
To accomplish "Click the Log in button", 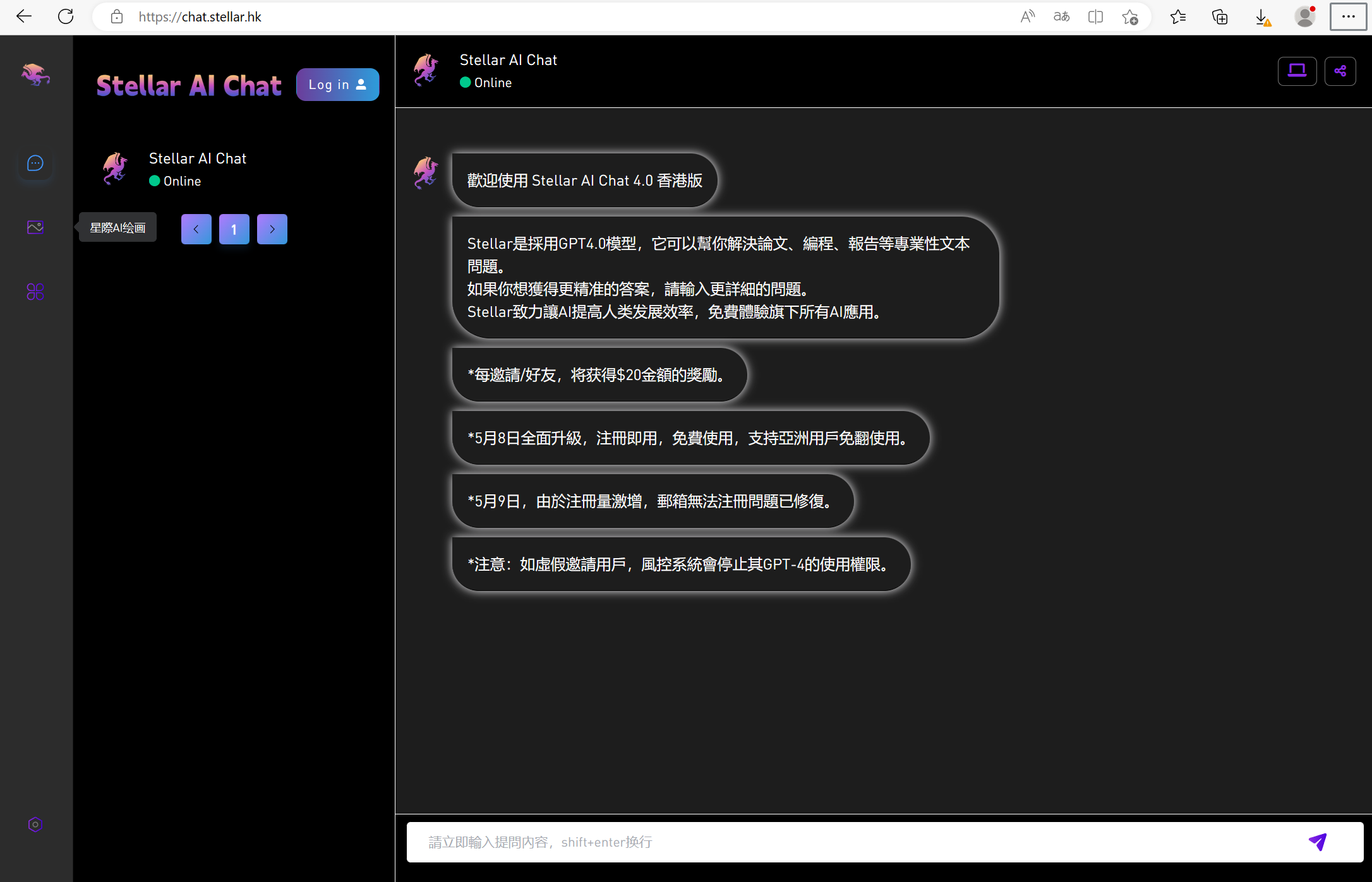I will [x=337, y=84].
